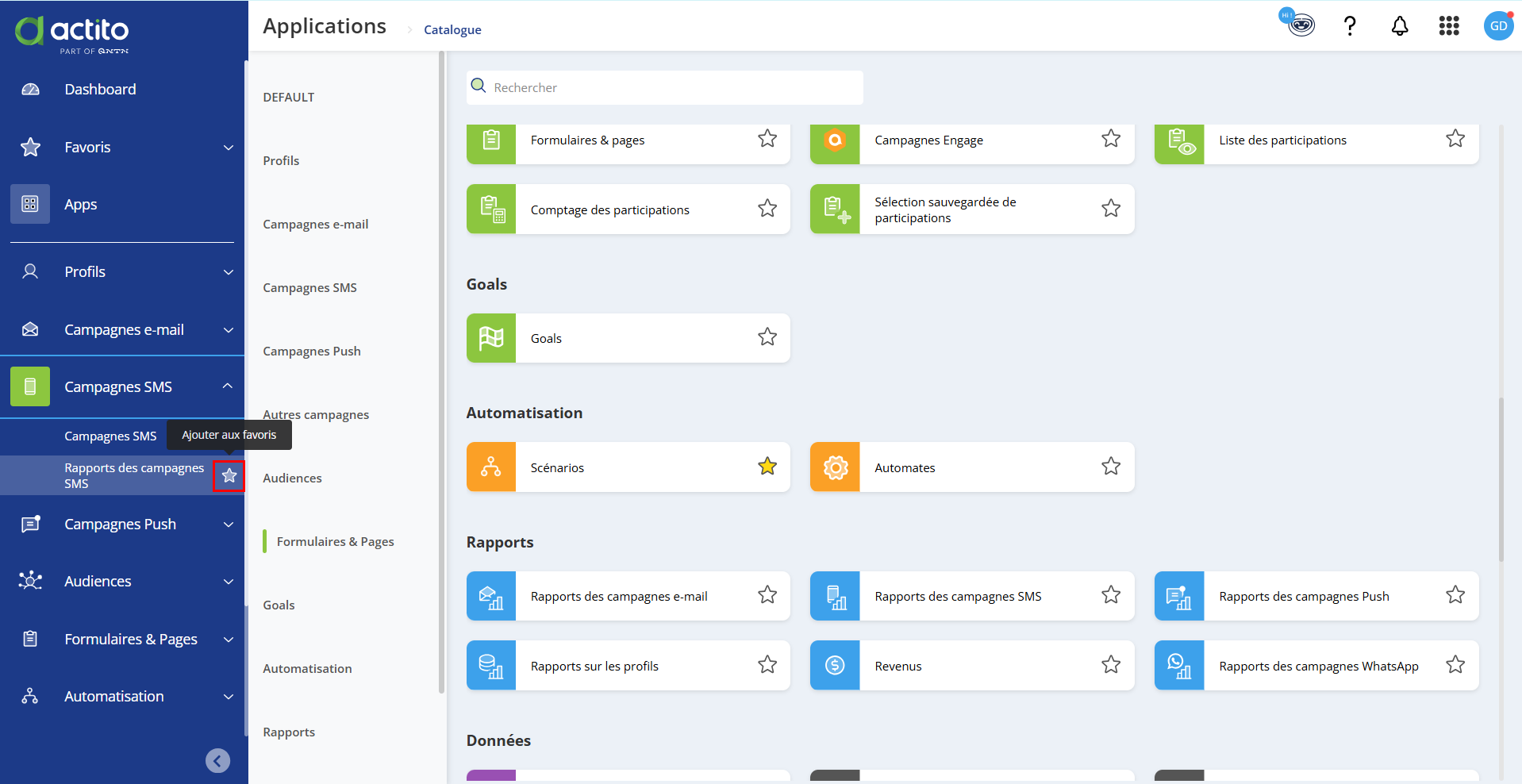The image size is (1522, 784).
Task: Expand Campagnes Push sidebar chevron
Action: pos(229,525)
